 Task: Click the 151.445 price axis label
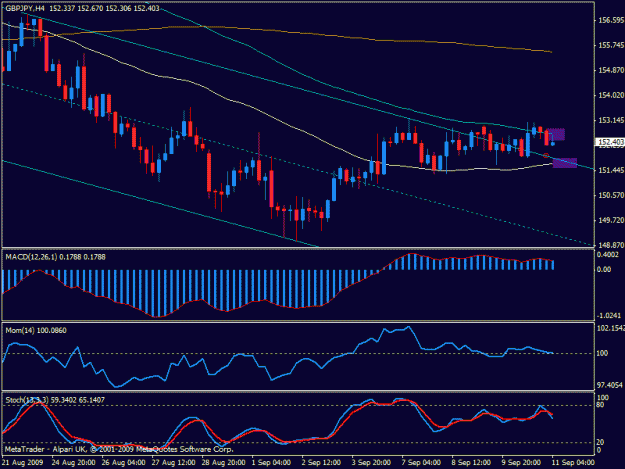click(x=611, y=170)
